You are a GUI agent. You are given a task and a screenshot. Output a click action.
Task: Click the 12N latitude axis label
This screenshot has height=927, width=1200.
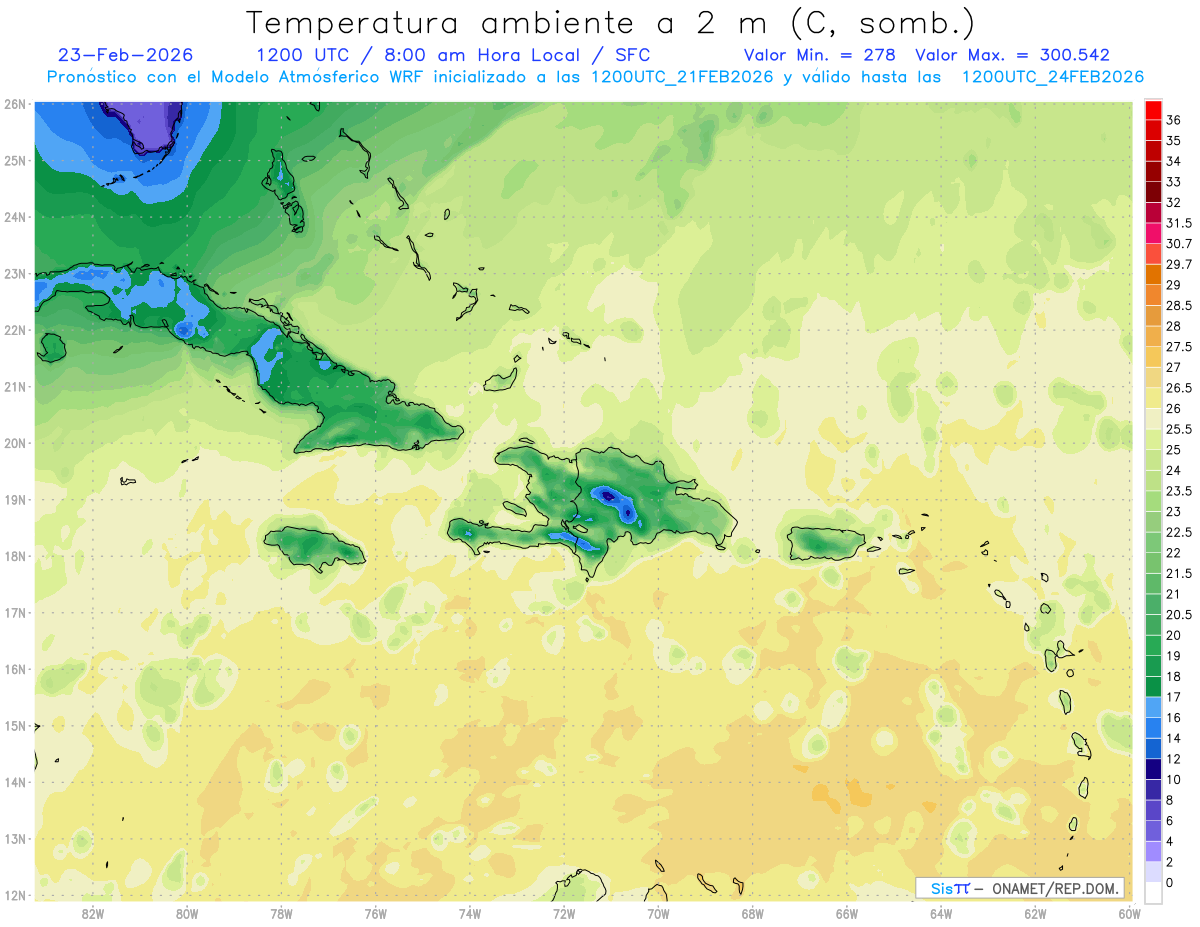coord(14,895)
